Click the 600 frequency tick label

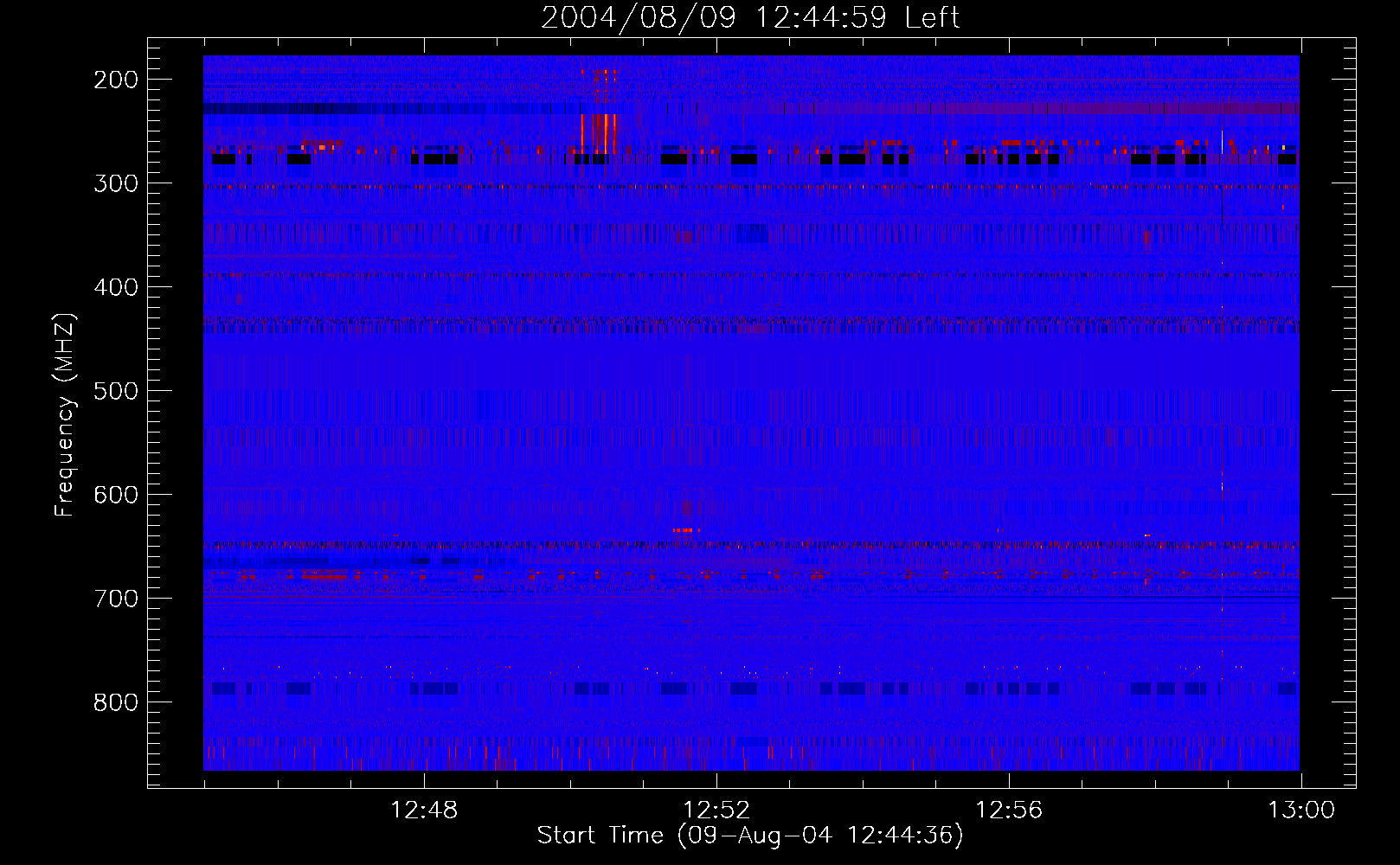pyautogui.click(x=116, y=495)
